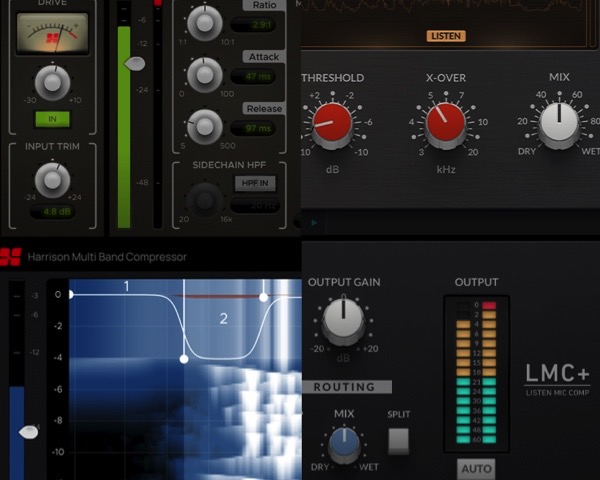Click the Output Gain knob

(x=343, y=321)
